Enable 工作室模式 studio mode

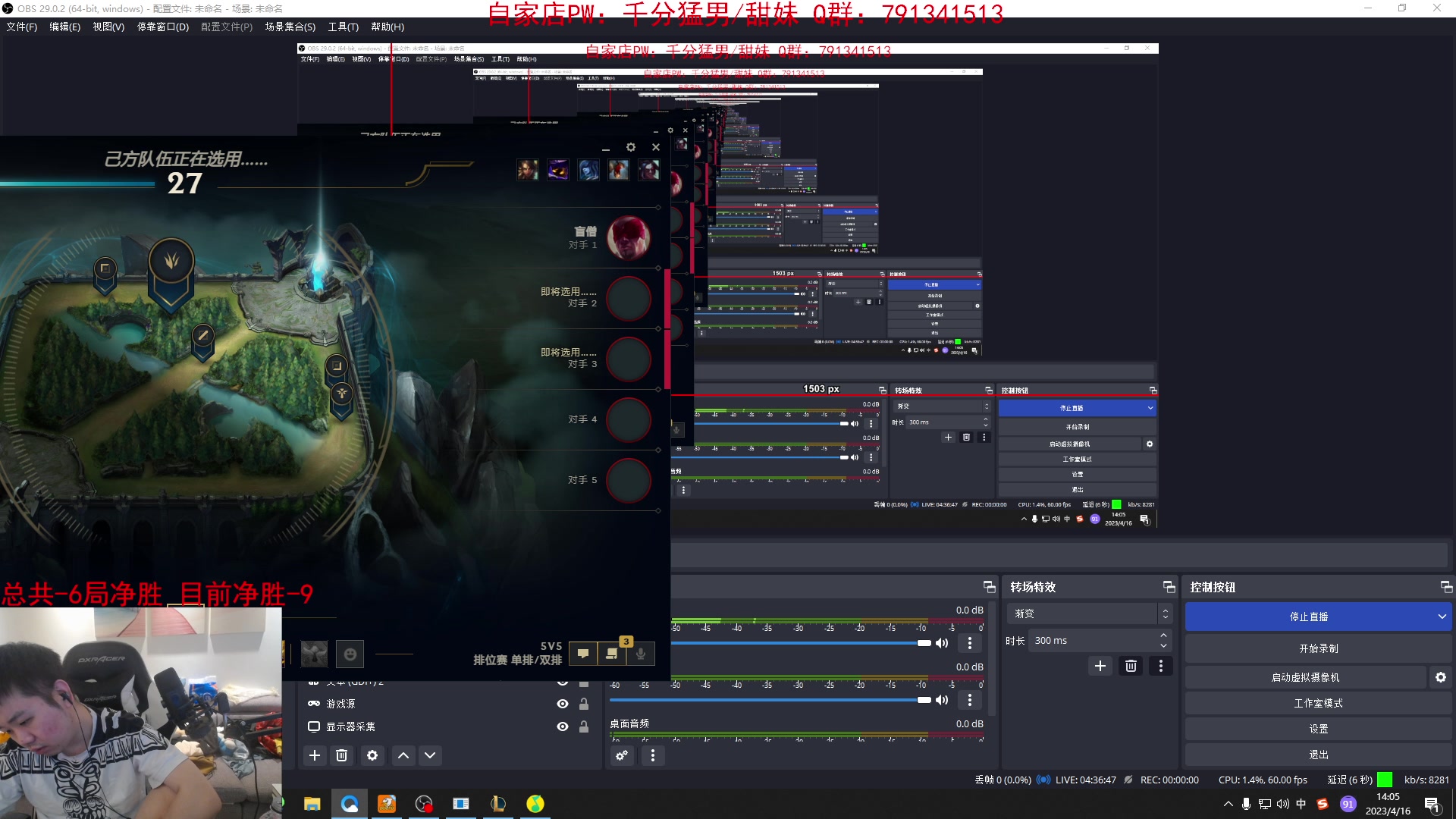point(1319,703)
